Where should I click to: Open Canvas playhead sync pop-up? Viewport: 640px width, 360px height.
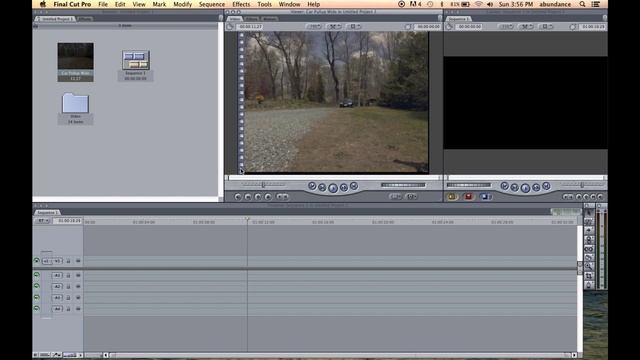click(527, 27)
